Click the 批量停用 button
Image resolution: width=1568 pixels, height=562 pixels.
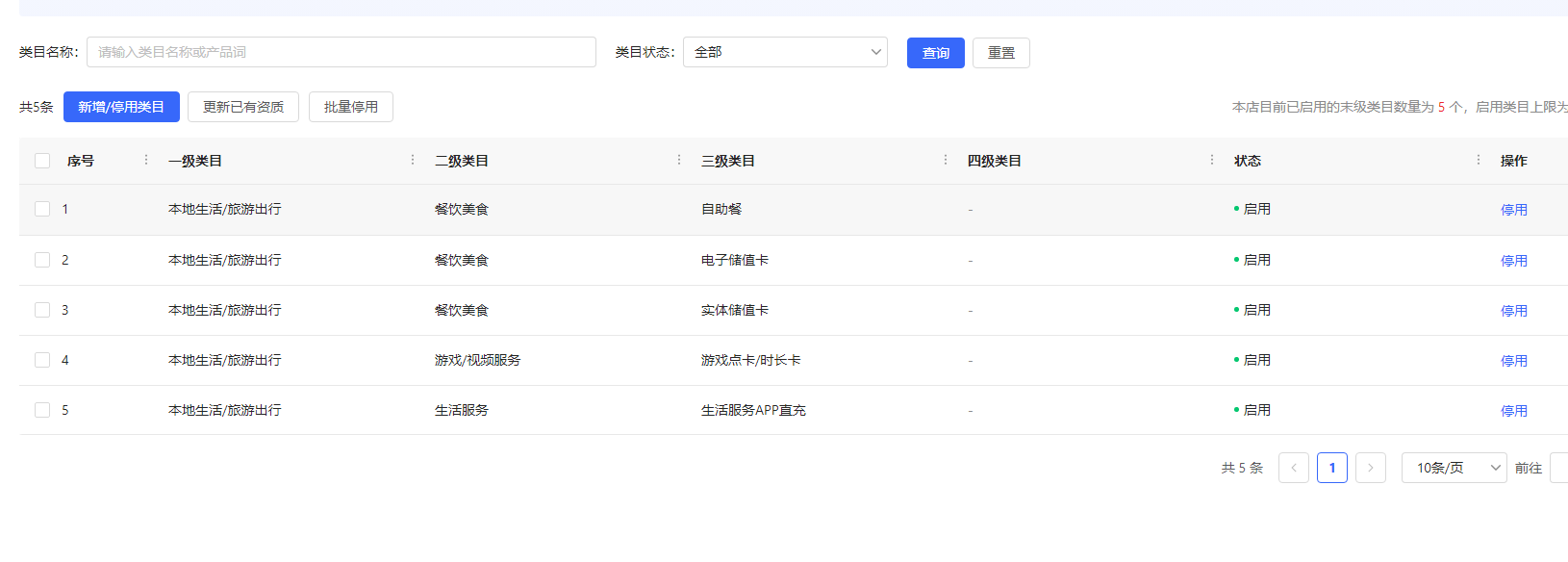tap(350, 107)
